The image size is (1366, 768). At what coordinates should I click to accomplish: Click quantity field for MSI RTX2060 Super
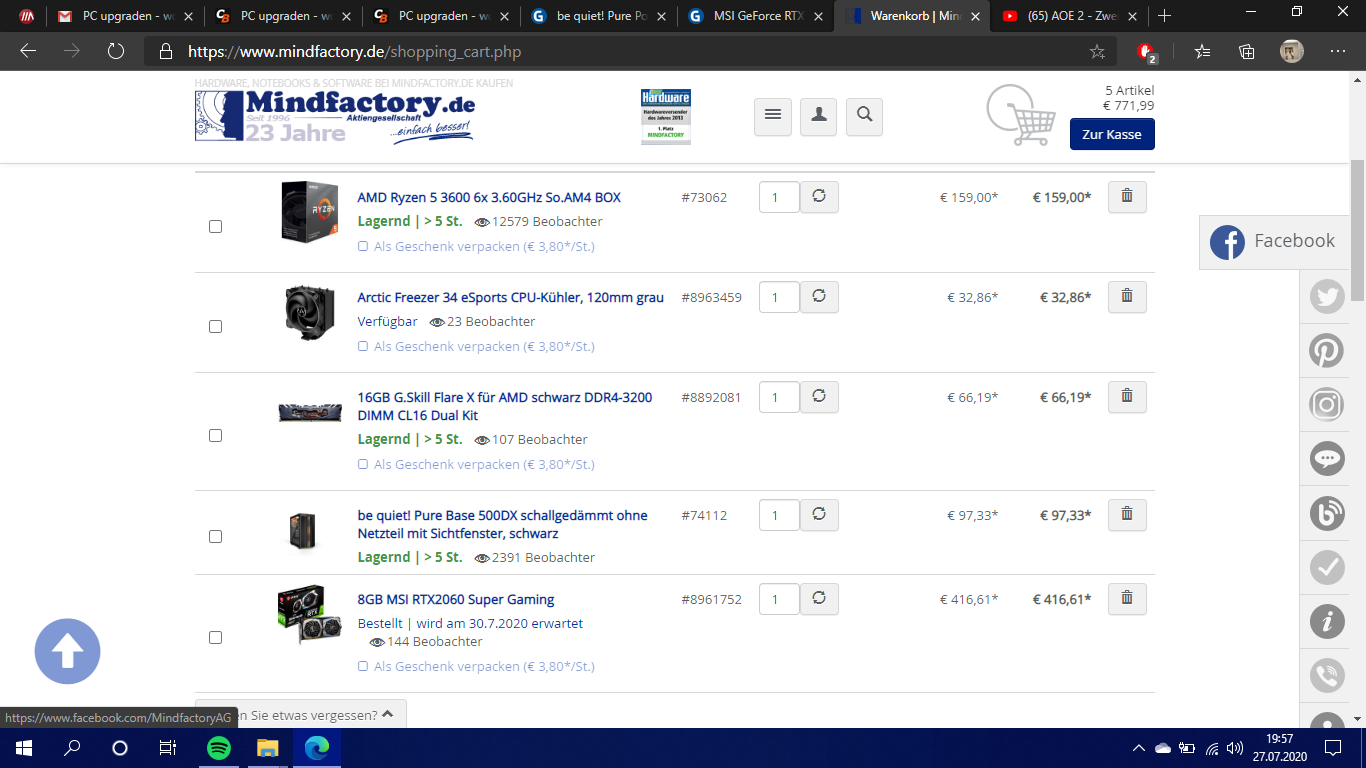click(x=779, y=599)
